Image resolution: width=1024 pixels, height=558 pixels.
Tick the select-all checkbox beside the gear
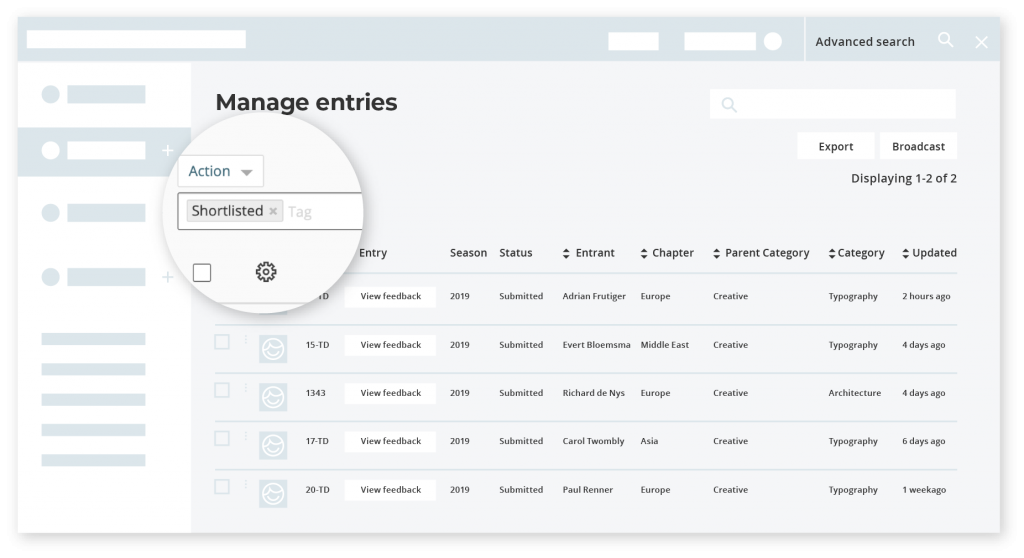[202, 272]
